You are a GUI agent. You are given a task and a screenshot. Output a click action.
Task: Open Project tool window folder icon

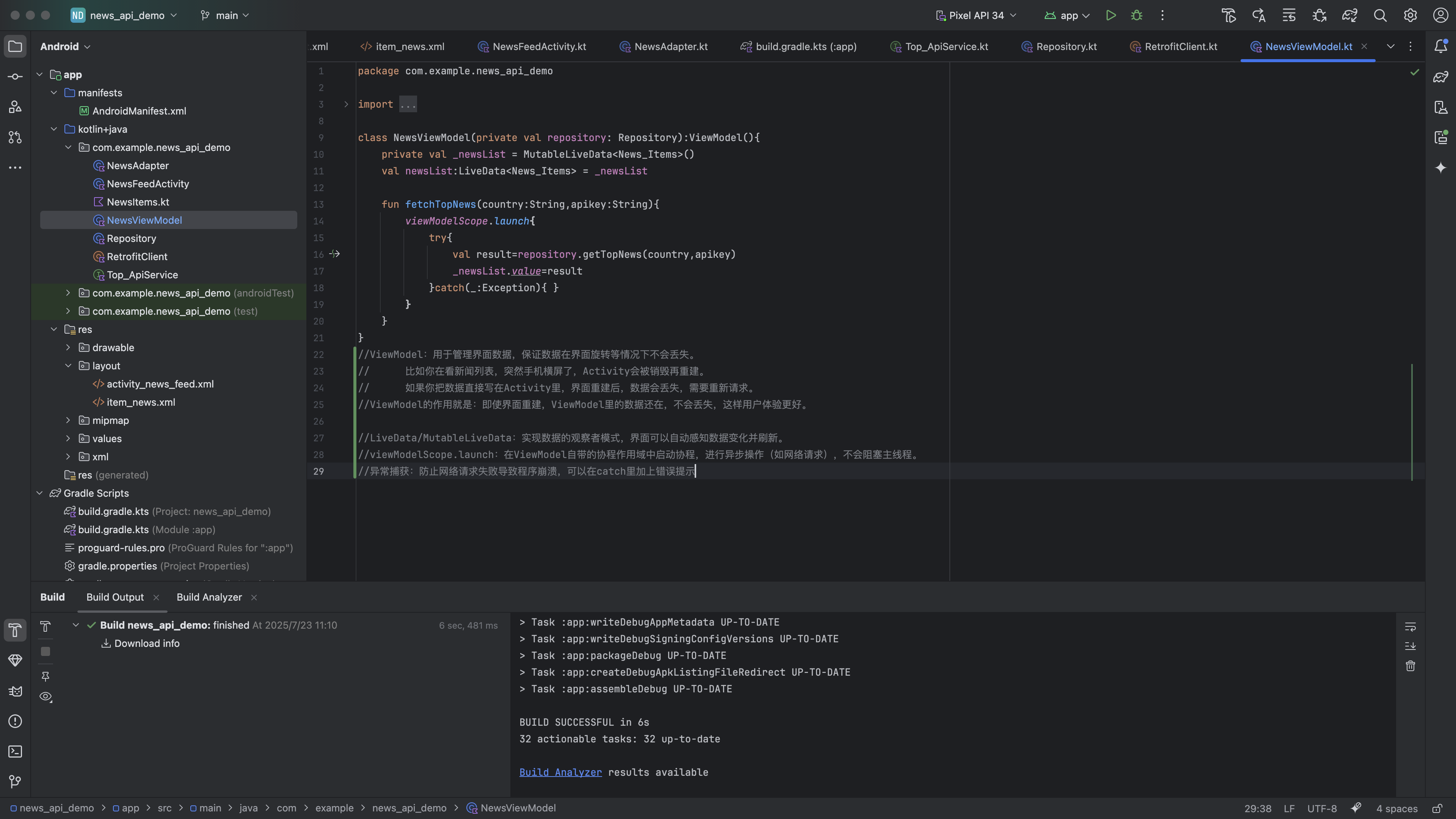click(x=15, y=46)
